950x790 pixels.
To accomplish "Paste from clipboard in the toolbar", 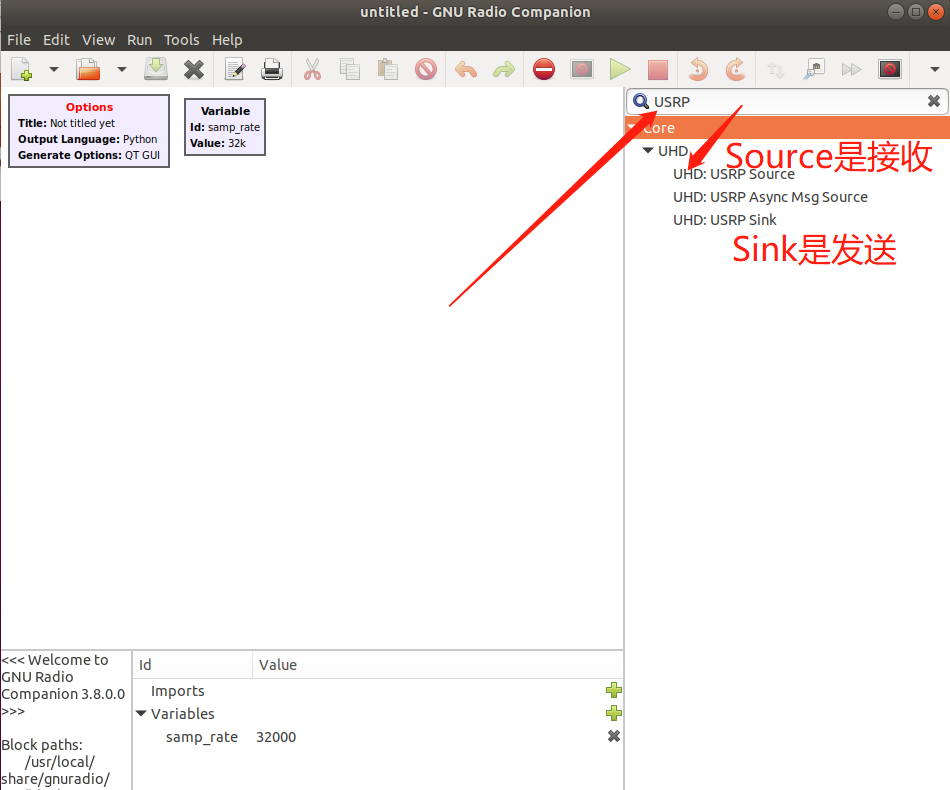I will tap(386, 69).
